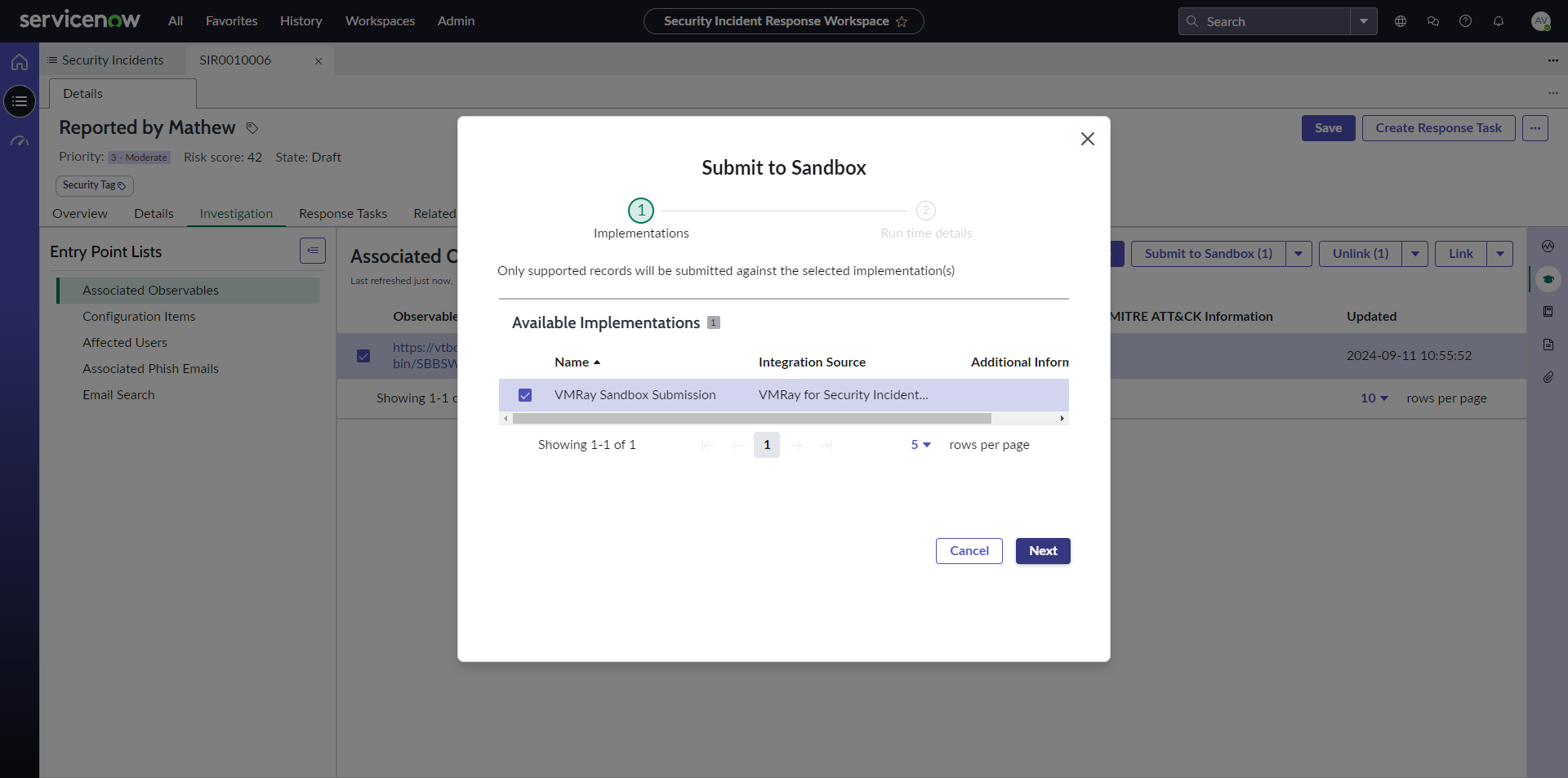
Task: Open the Workspaces menu
Action: click(380, 21)
